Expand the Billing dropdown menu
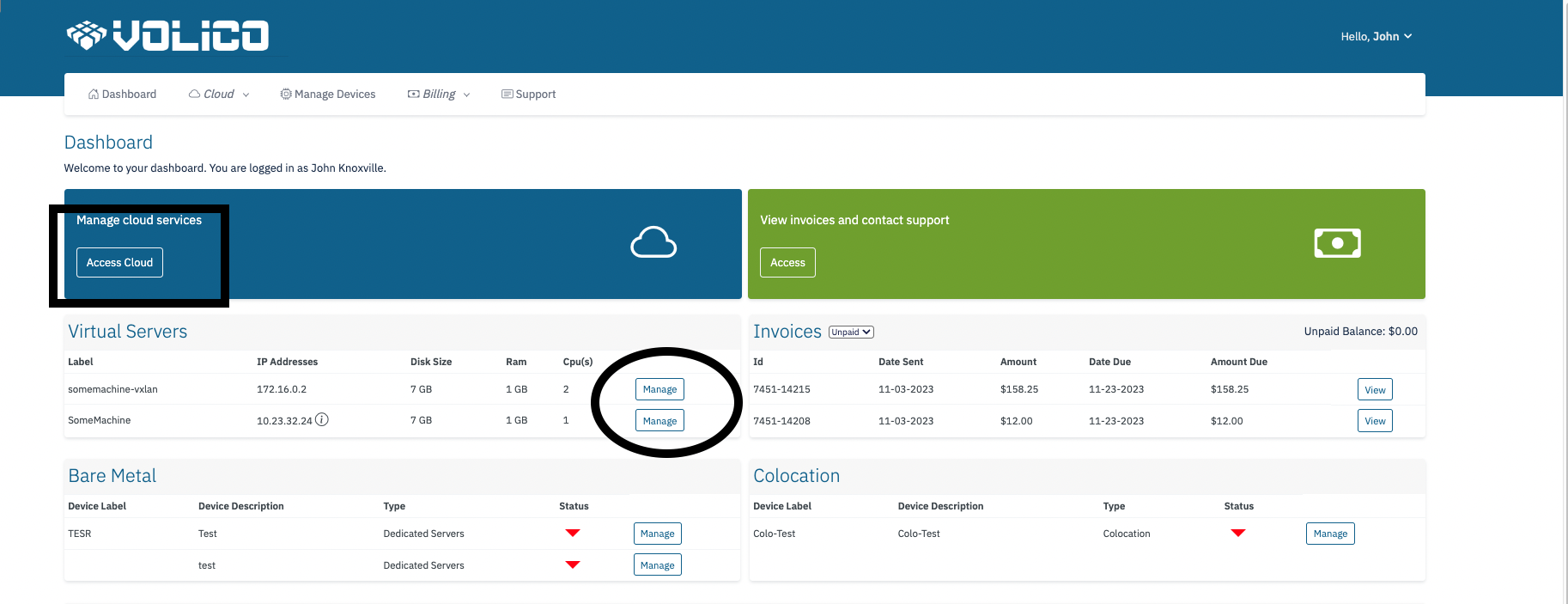The height and width of the screenshot is (604, 1568). (x=439, y=95)
